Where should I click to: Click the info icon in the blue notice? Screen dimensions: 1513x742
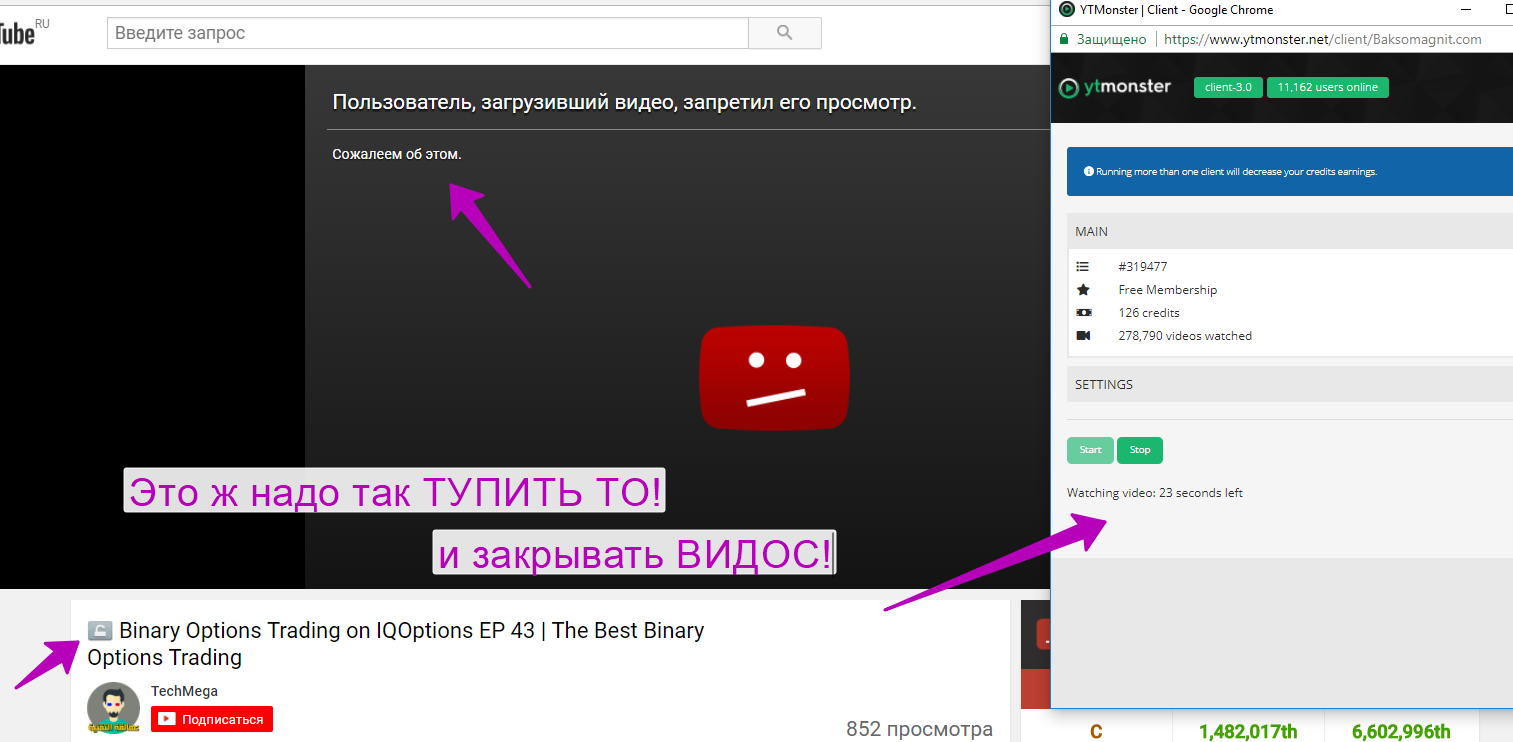click(x=1089, y=172)
